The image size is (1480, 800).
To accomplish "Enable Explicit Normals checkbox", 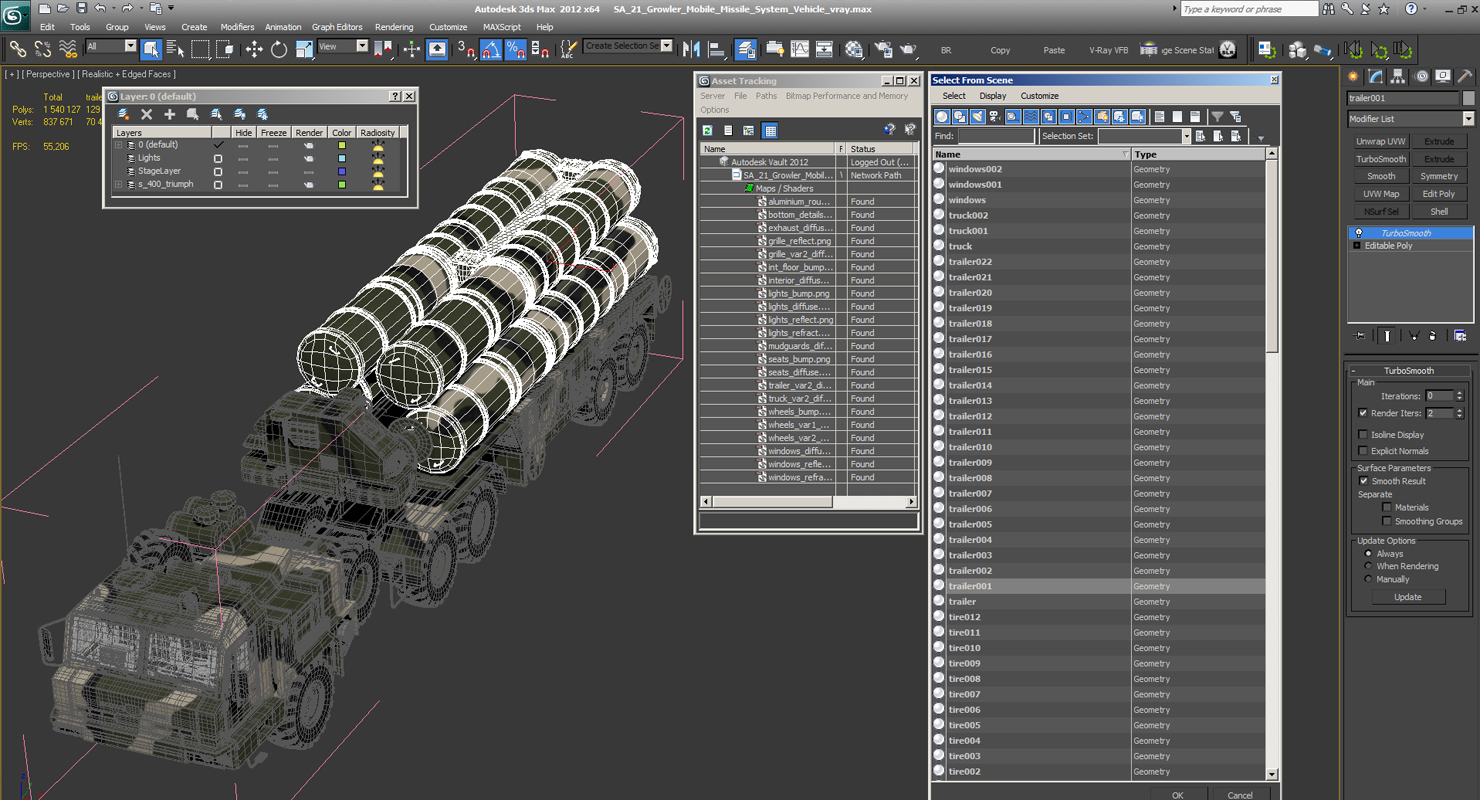I will (1363, 451).
